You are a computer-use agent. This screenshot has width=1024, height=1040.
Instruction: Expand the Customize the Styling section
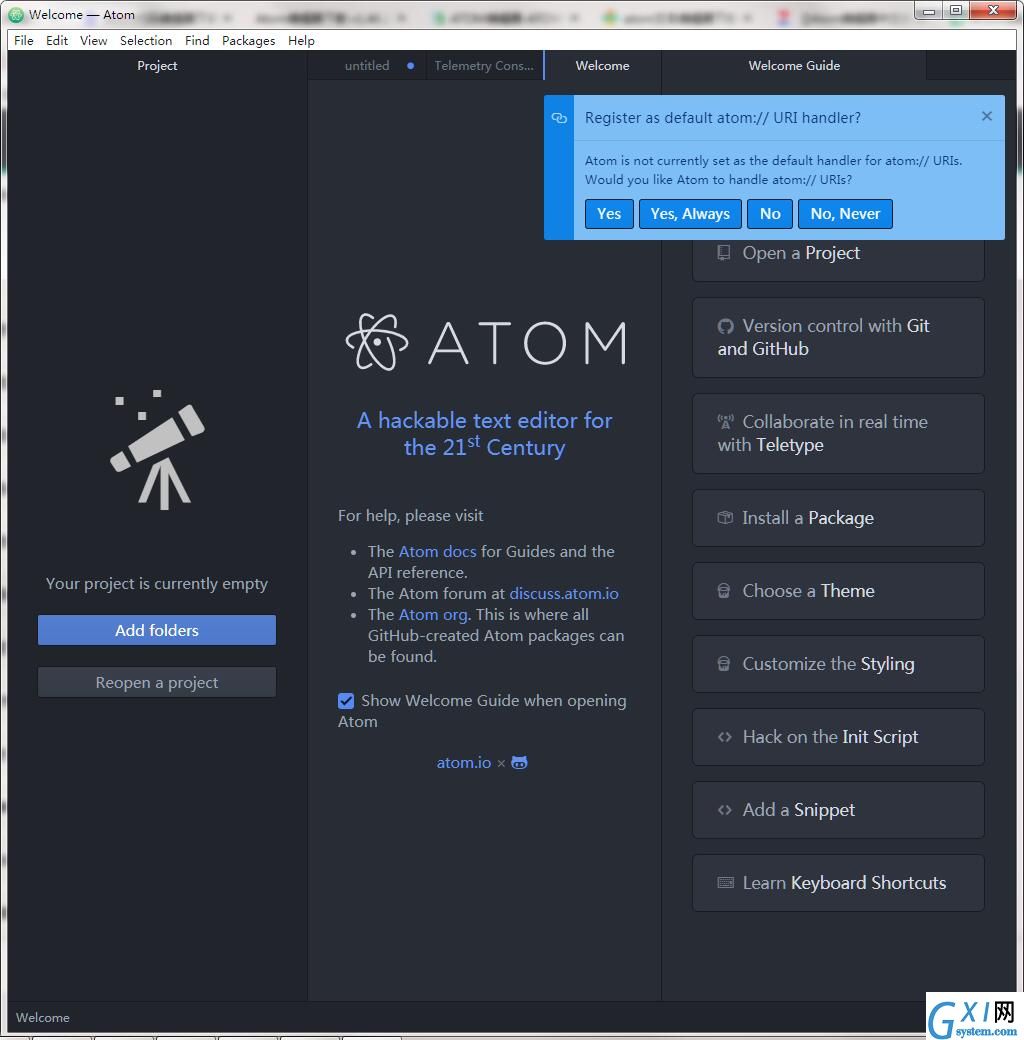[838, 664]
